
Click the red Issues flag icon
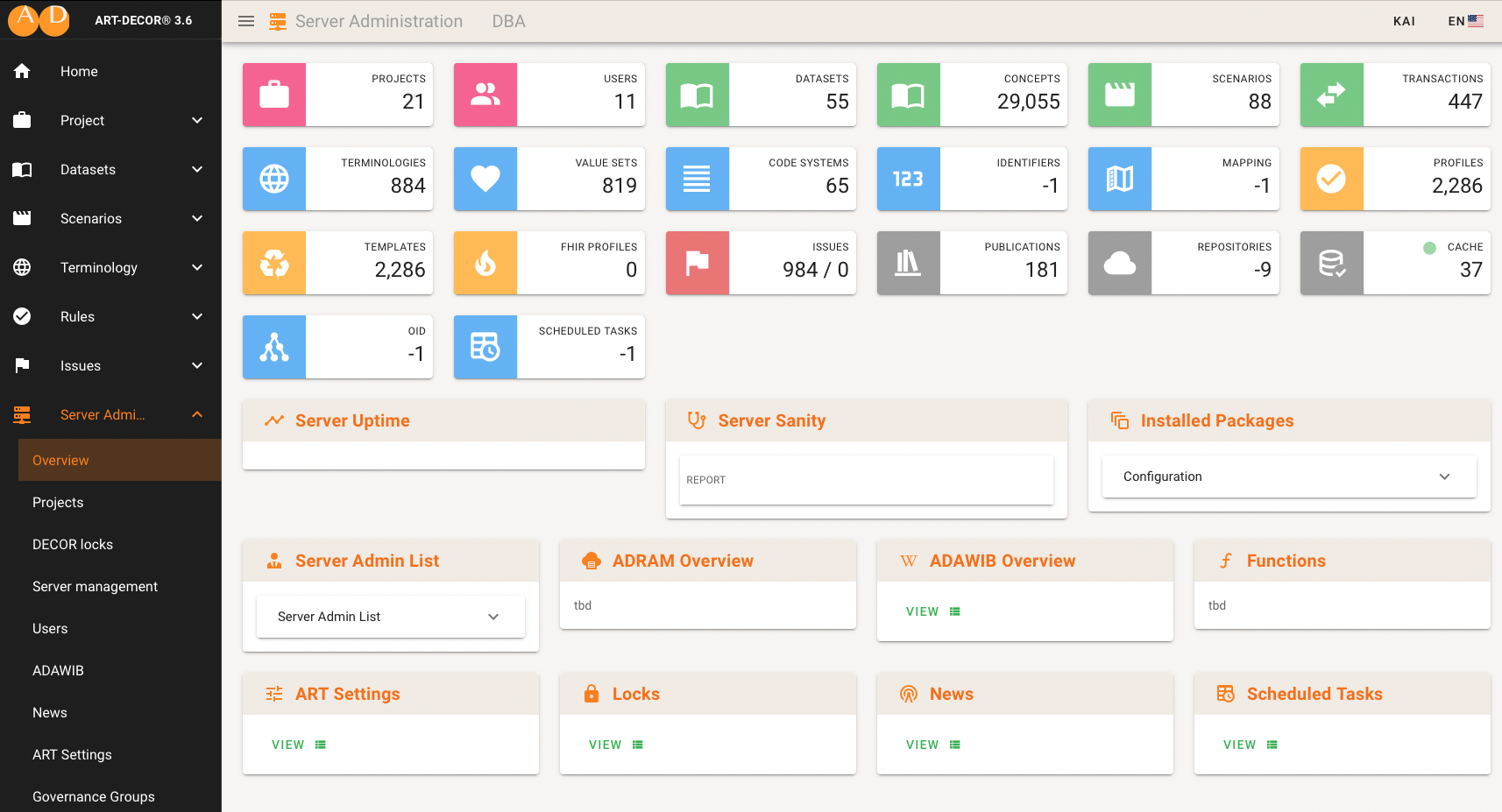698,263
